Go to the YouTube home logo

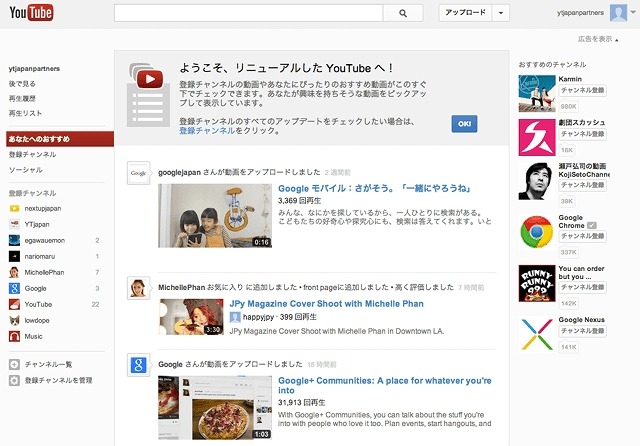(31, 13)
